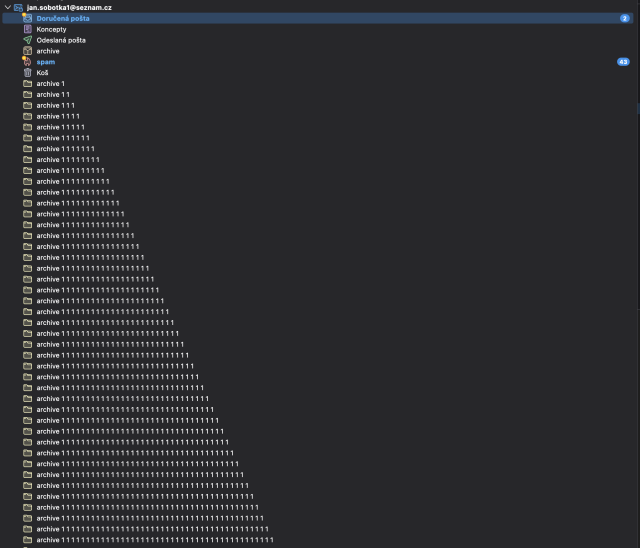Click the archive box icon

point(28,51)
